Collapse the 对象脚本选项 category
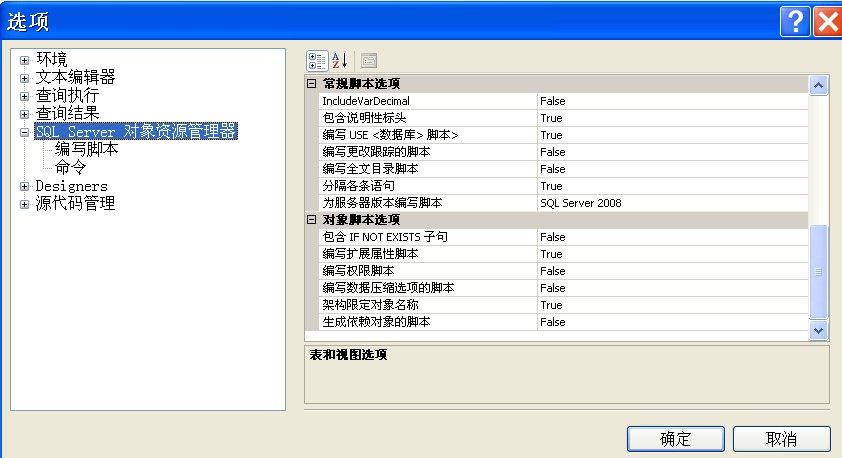This screenshot has height=458, width=842. (311, 220)
